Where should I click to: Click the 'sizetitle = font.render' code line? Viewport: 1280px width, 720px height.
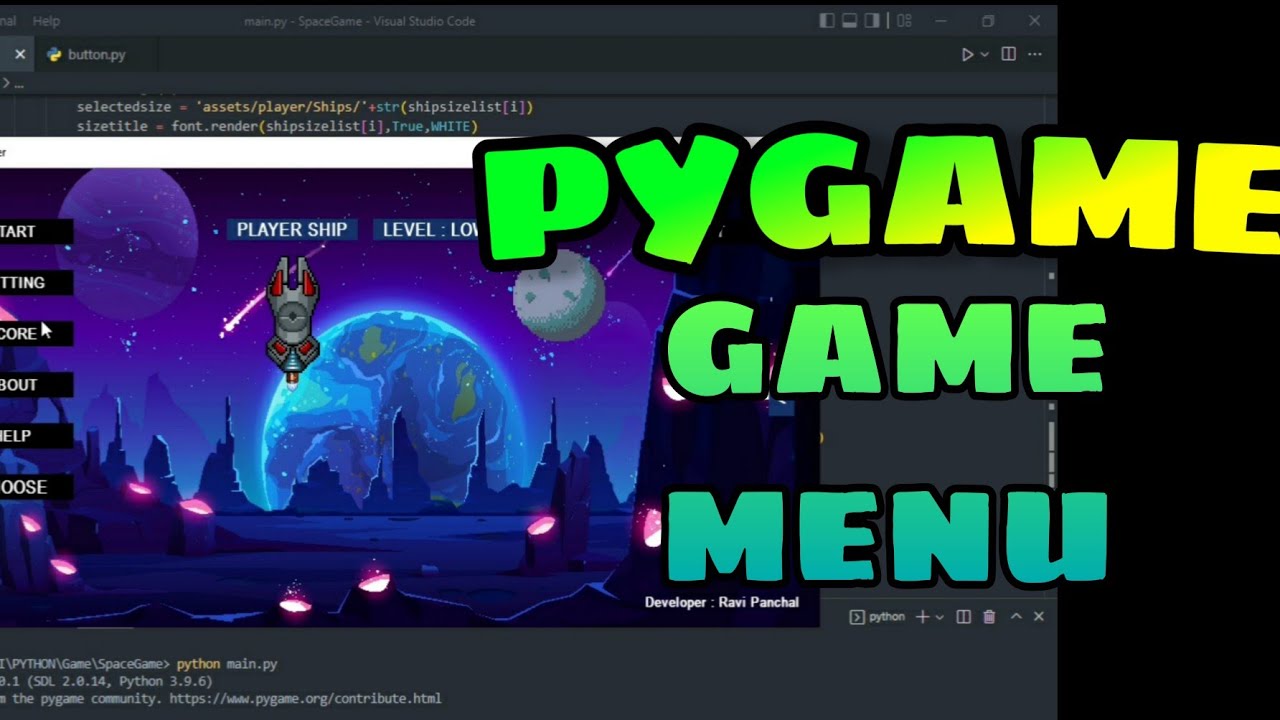click(277, 127)
